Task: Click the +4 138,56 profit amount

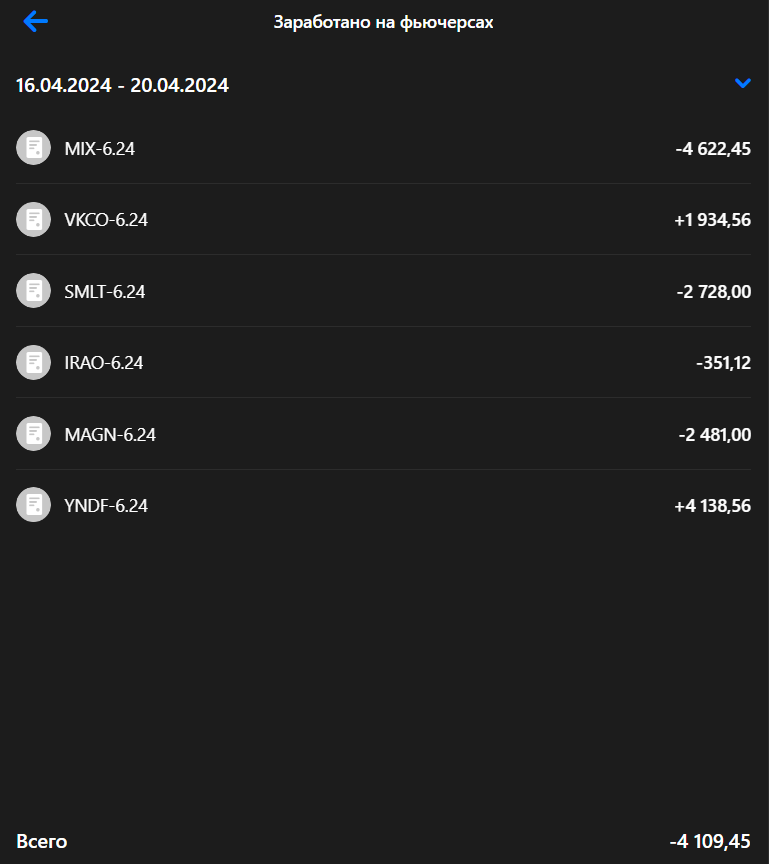Action: click(x=712, y=506)
